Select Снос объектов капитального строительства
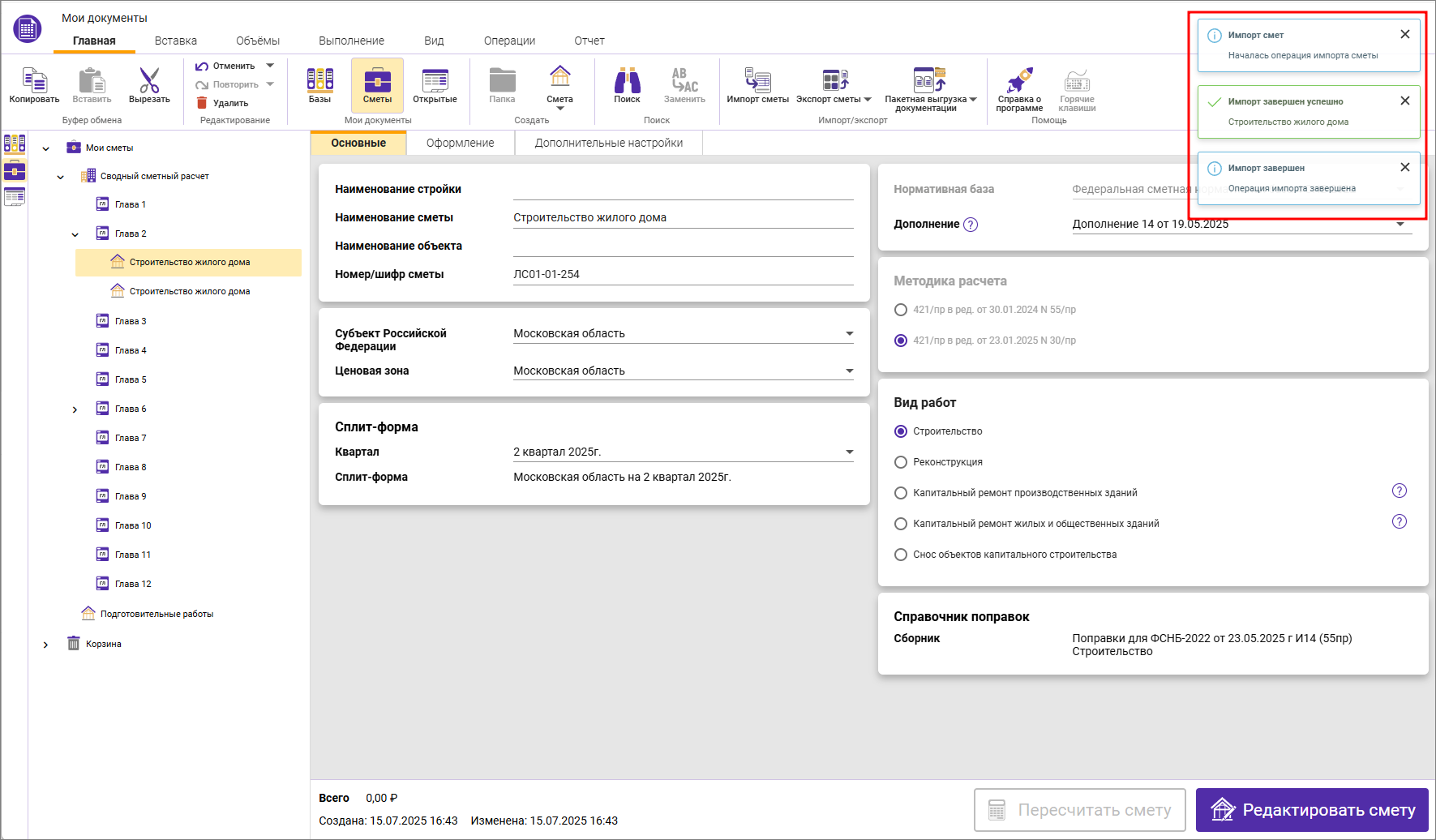Screen dimensions: 1436x840 pos(901,555)
